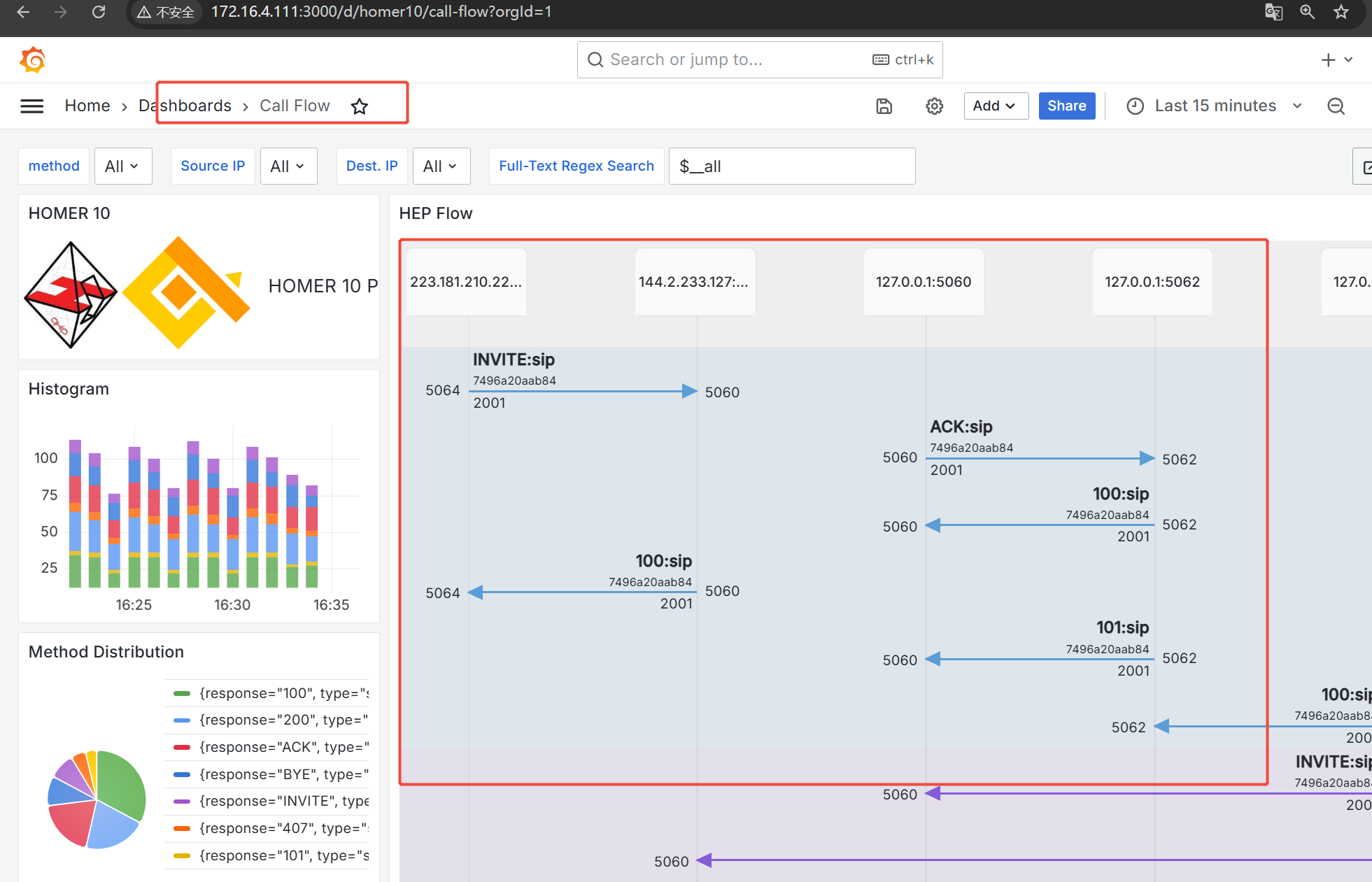Image resolution: width=1372 pixels, height=882 pixels.
Task: Expand the method variable All dropdown
Action: click(x=123, y=166)
